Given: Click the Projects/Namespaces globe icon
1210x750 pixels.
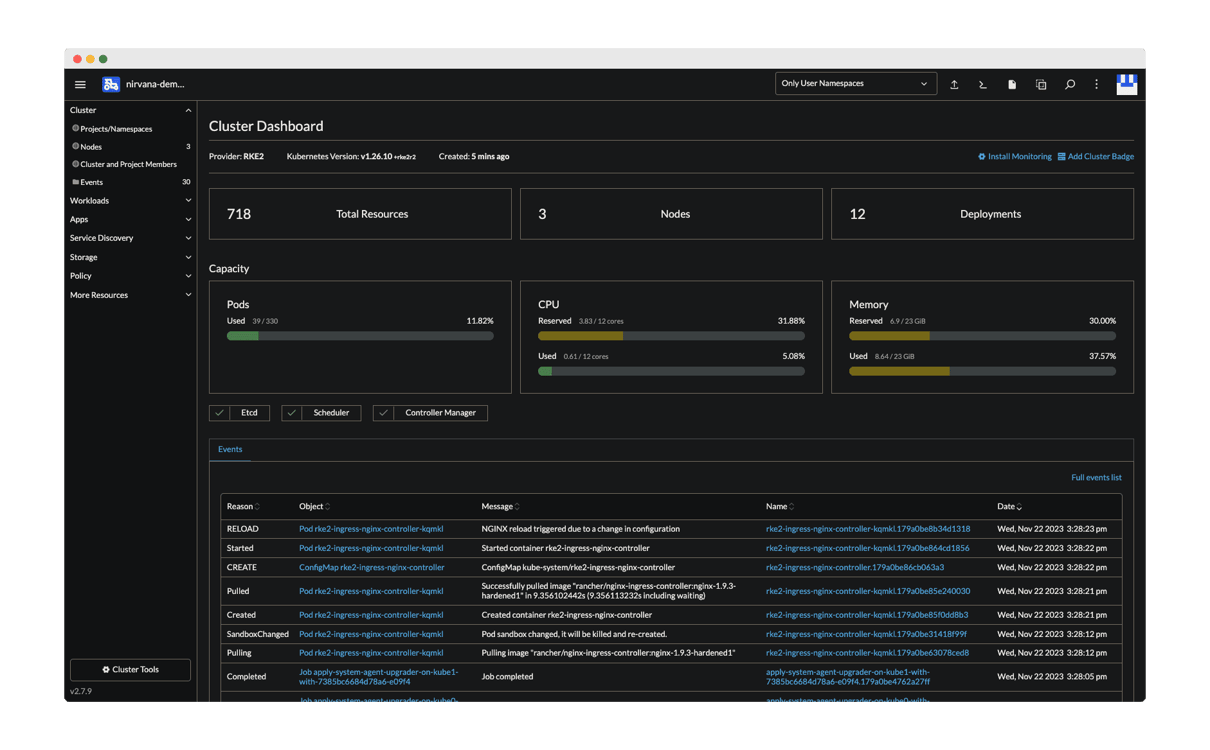Looking at the screenshot, I should click(x=75, y=129).
